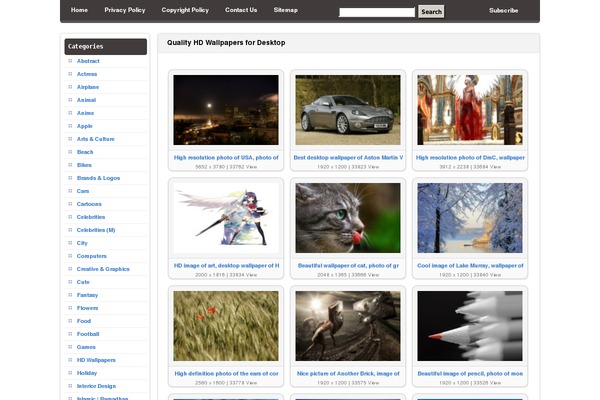Open the winged anime girl thumbnail
The image size is (600, 400).
point(226,218)
